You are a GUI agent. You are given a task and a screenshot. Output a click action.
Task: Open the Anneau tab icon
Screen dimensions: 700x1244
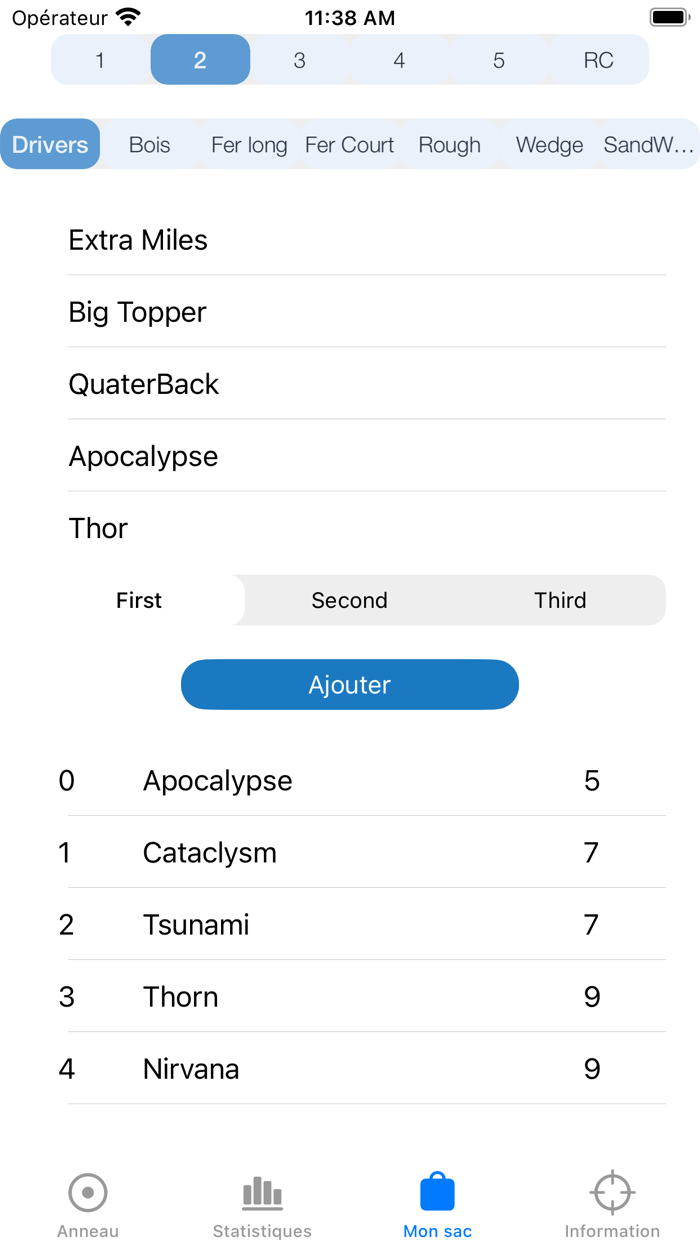(x=88, y=1193)
